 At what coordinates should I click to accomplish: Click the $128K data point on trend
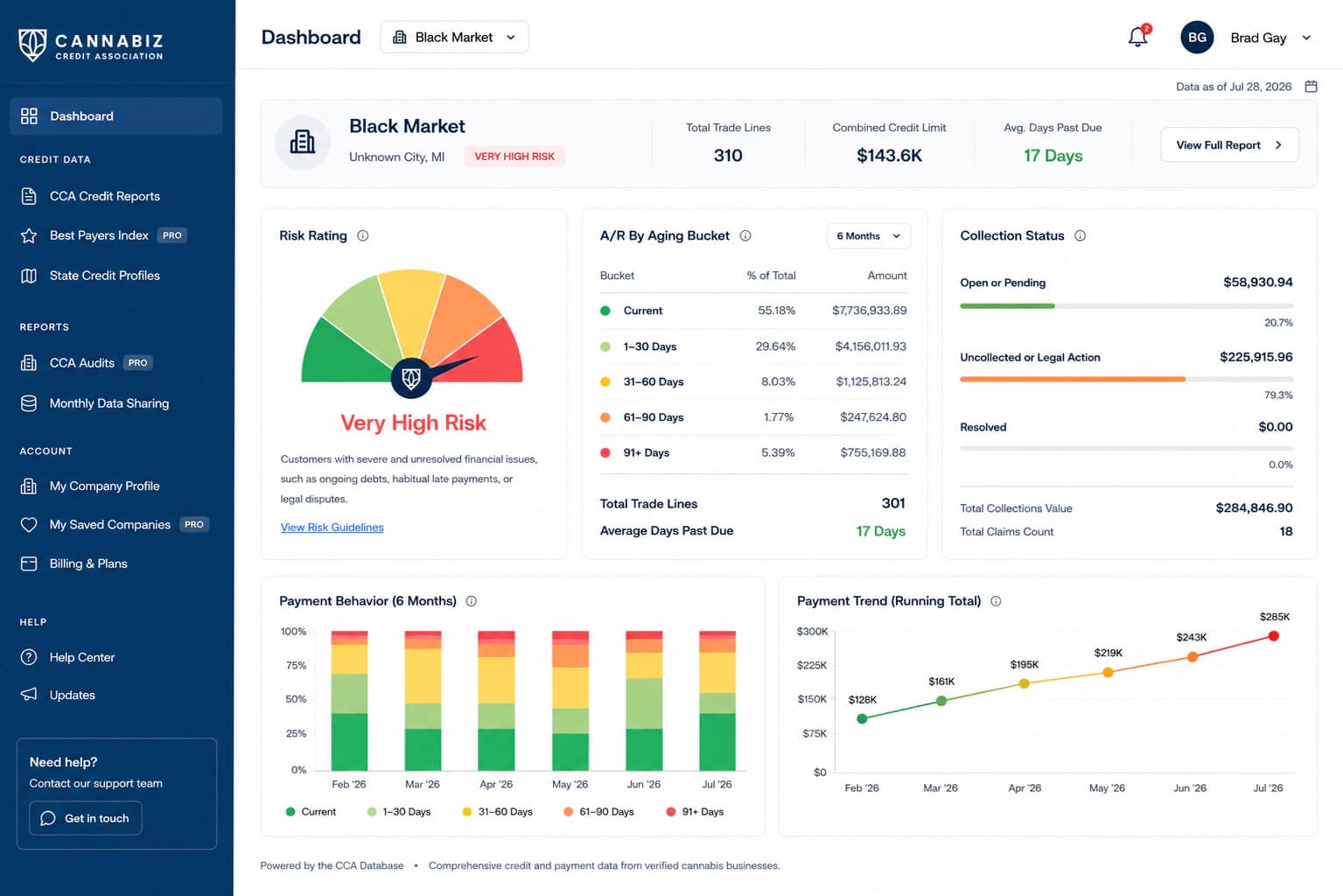click(x=862, y=718)
